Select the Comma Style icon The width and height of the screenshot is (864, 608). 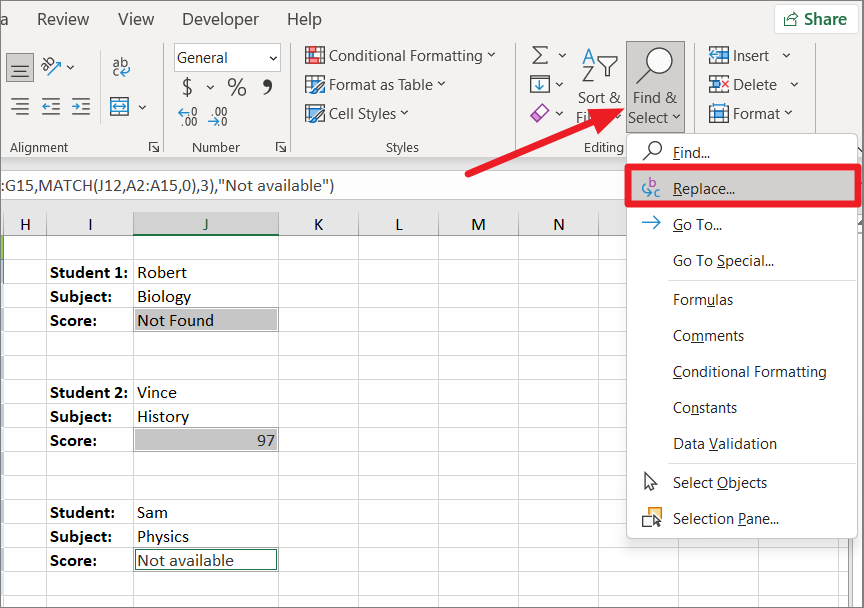pyautogui.click(x=266, y=88)
